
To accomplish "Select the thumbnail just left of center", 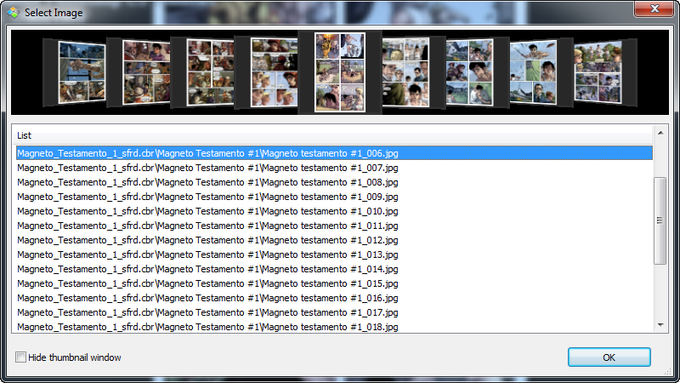I will point(274,72).
